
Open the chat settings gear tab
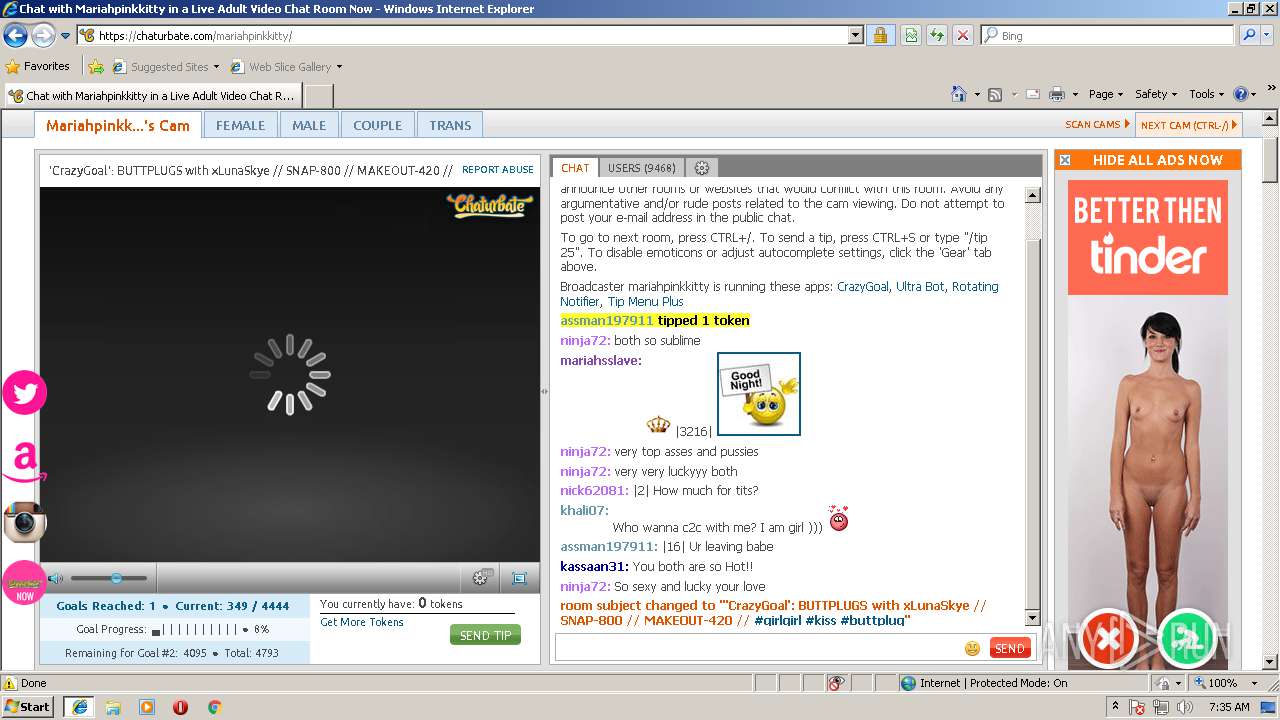[702, 168]
